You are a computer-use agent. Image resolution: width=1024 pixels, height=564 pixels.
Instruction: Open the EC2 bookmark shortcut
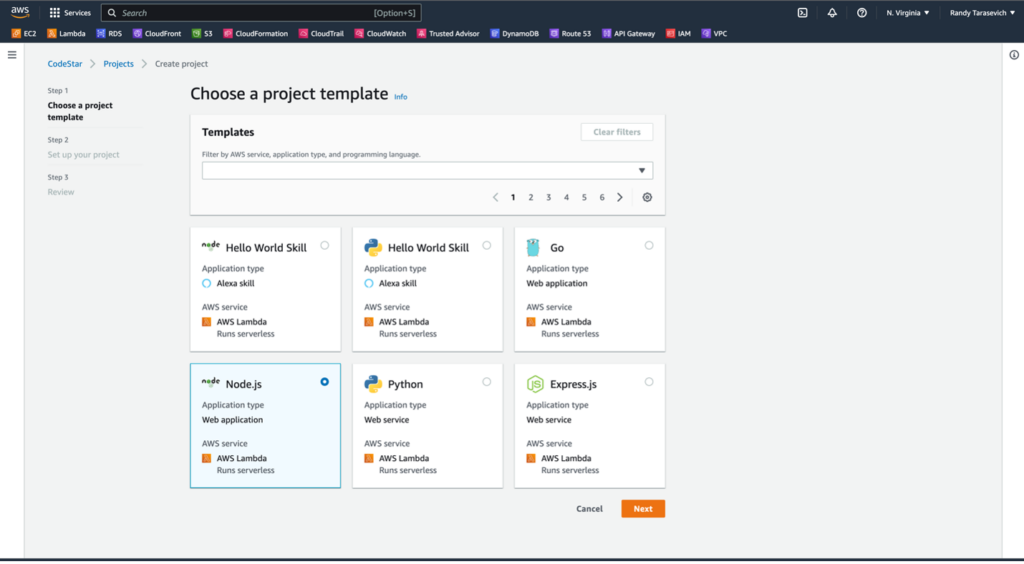[24, 33]
